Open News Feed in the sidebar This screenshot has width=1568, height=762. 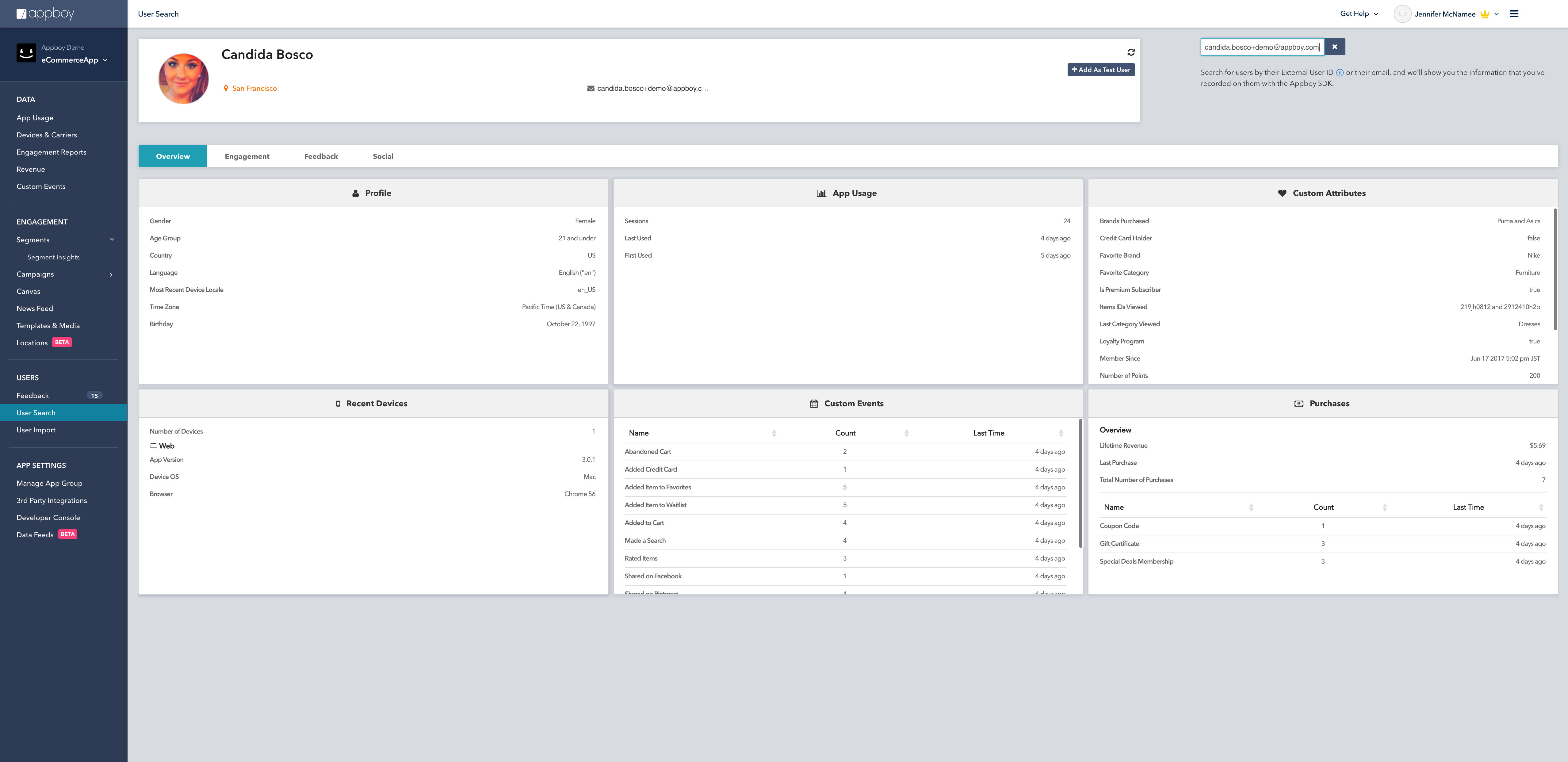pyautogui.click(x=35, y=308)
